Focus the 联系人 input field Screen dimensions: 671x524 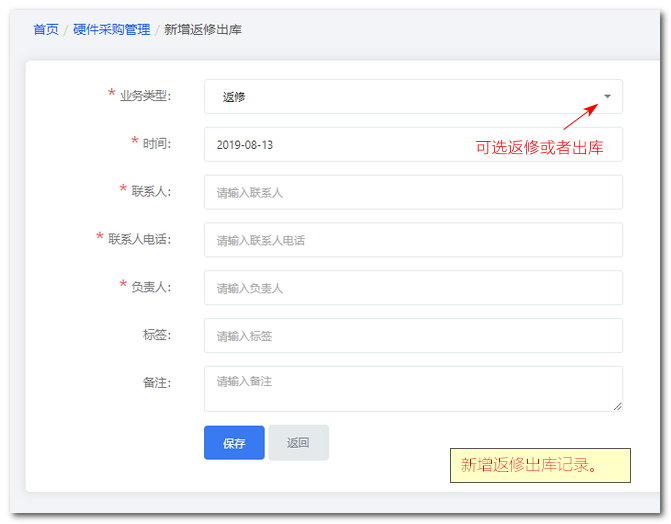point(413,192)
